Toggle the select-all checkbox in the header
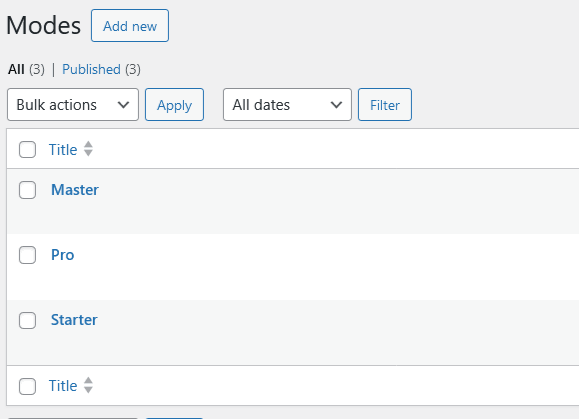This screenshot has width=579, height=419. 27,150
